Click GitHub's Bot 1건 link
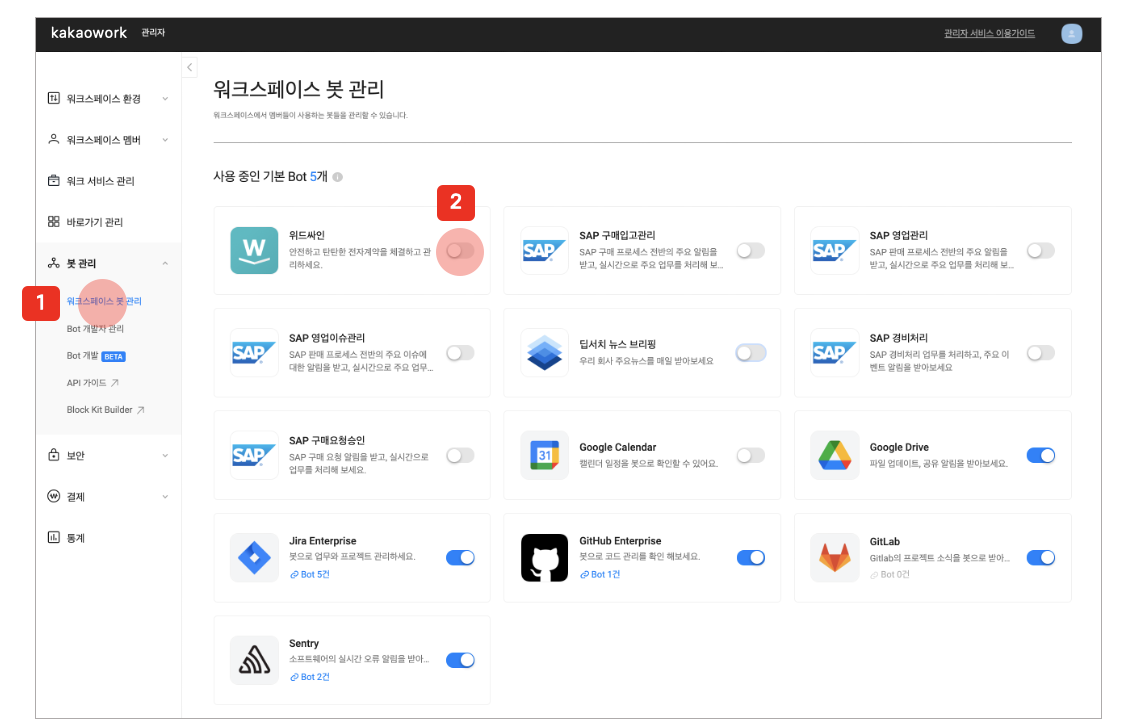The height and width of the screenshot is (728, 1128). tap(600, 574)
